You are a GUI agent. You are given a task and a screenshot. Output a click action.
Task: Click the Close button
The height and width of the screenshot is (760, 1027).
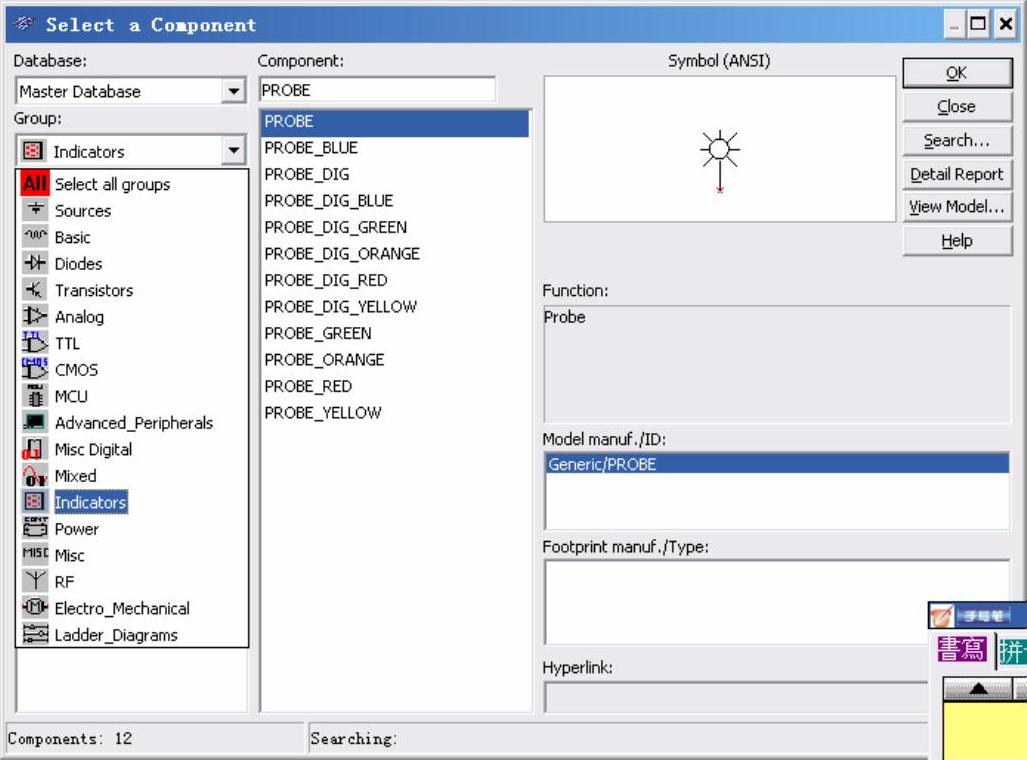tap(957, 106)
